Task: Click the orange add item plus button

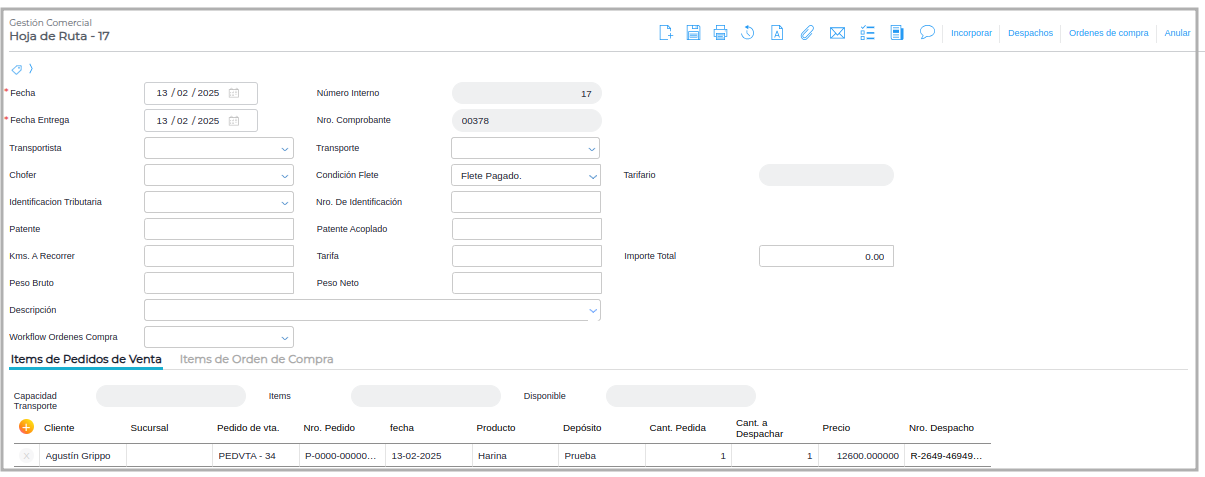Action: (x=26, y=427)
